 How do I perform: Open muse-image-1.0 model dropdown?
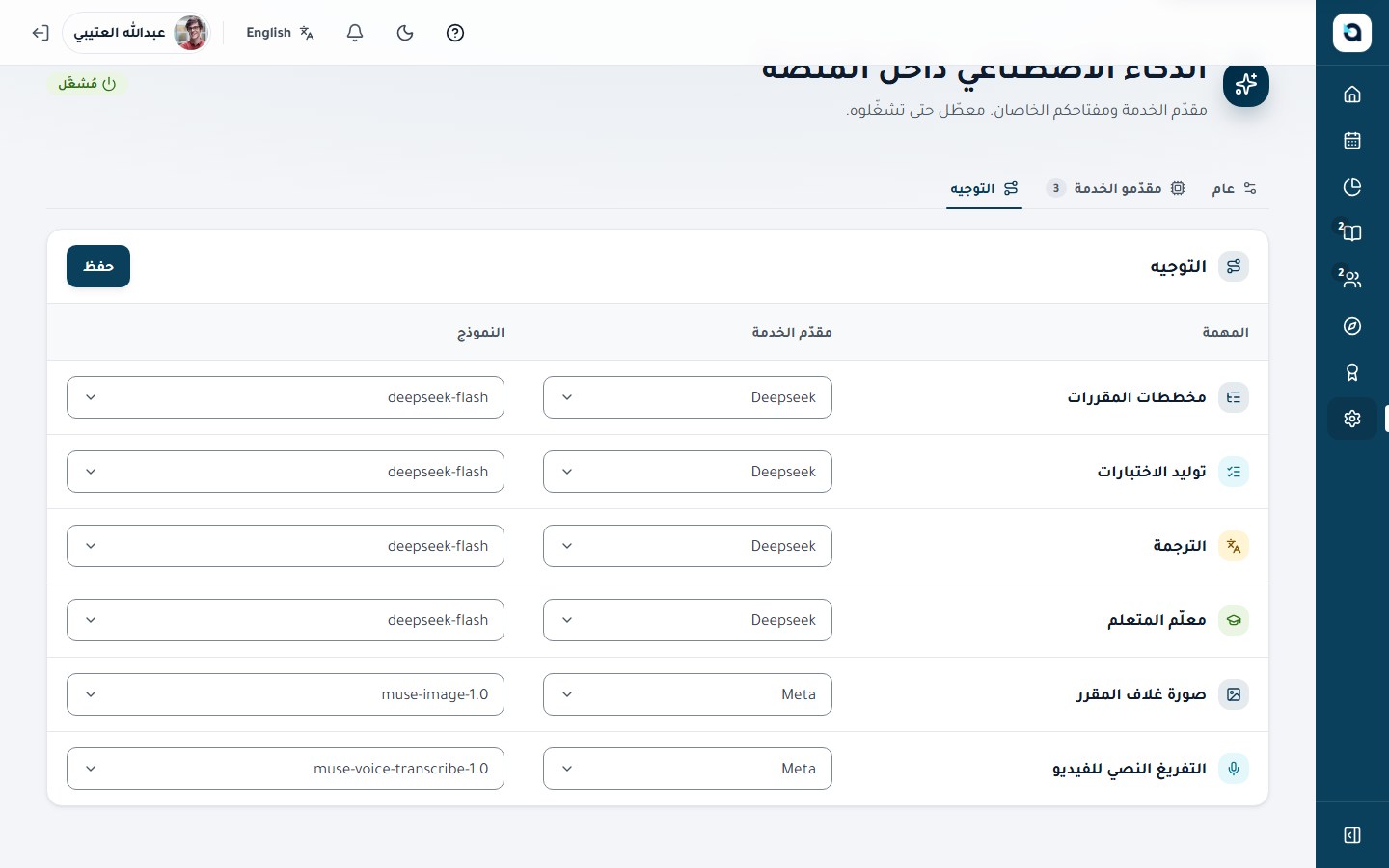pyautogui.click(x=286, y=694)
